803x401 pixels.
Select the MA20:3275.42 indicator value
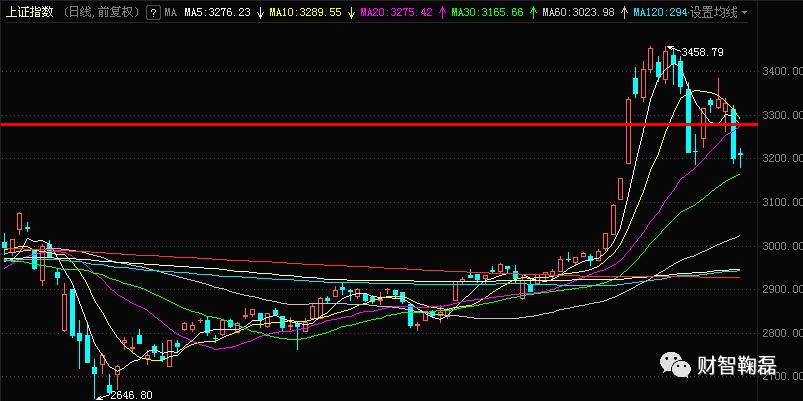coord(396,13)
